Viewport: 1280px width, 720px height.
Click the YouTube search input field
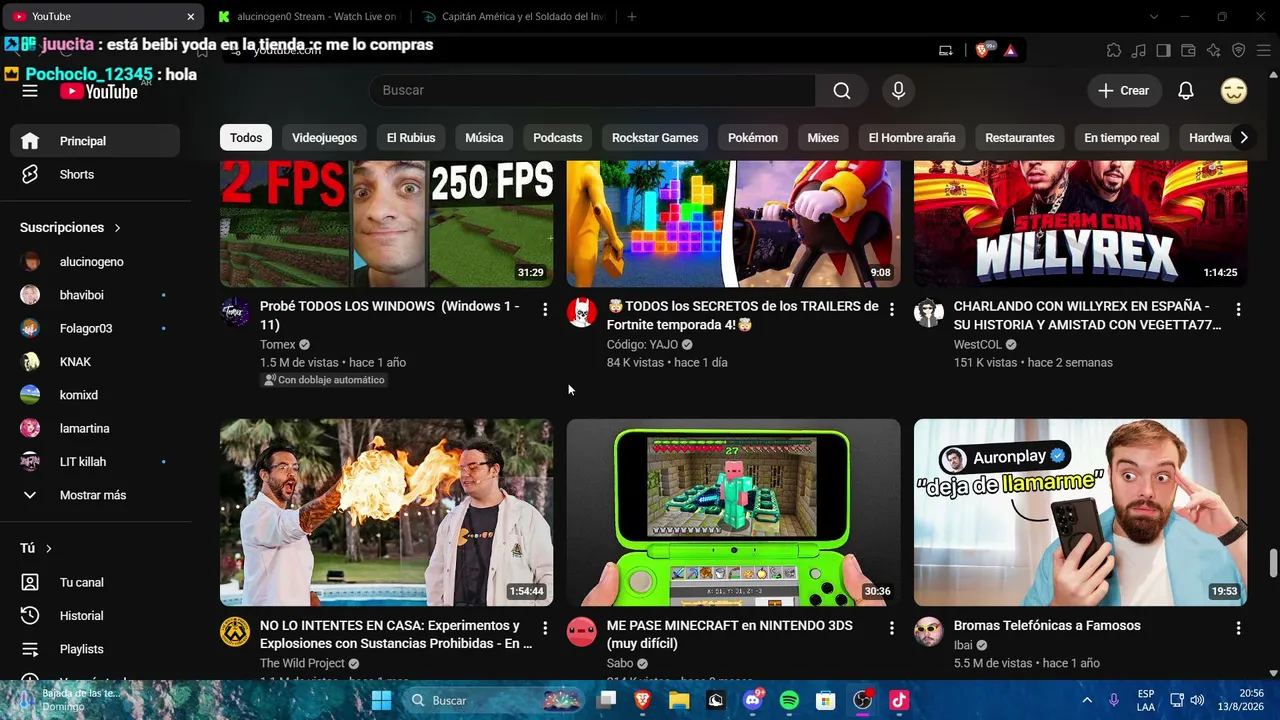(592, 91)
